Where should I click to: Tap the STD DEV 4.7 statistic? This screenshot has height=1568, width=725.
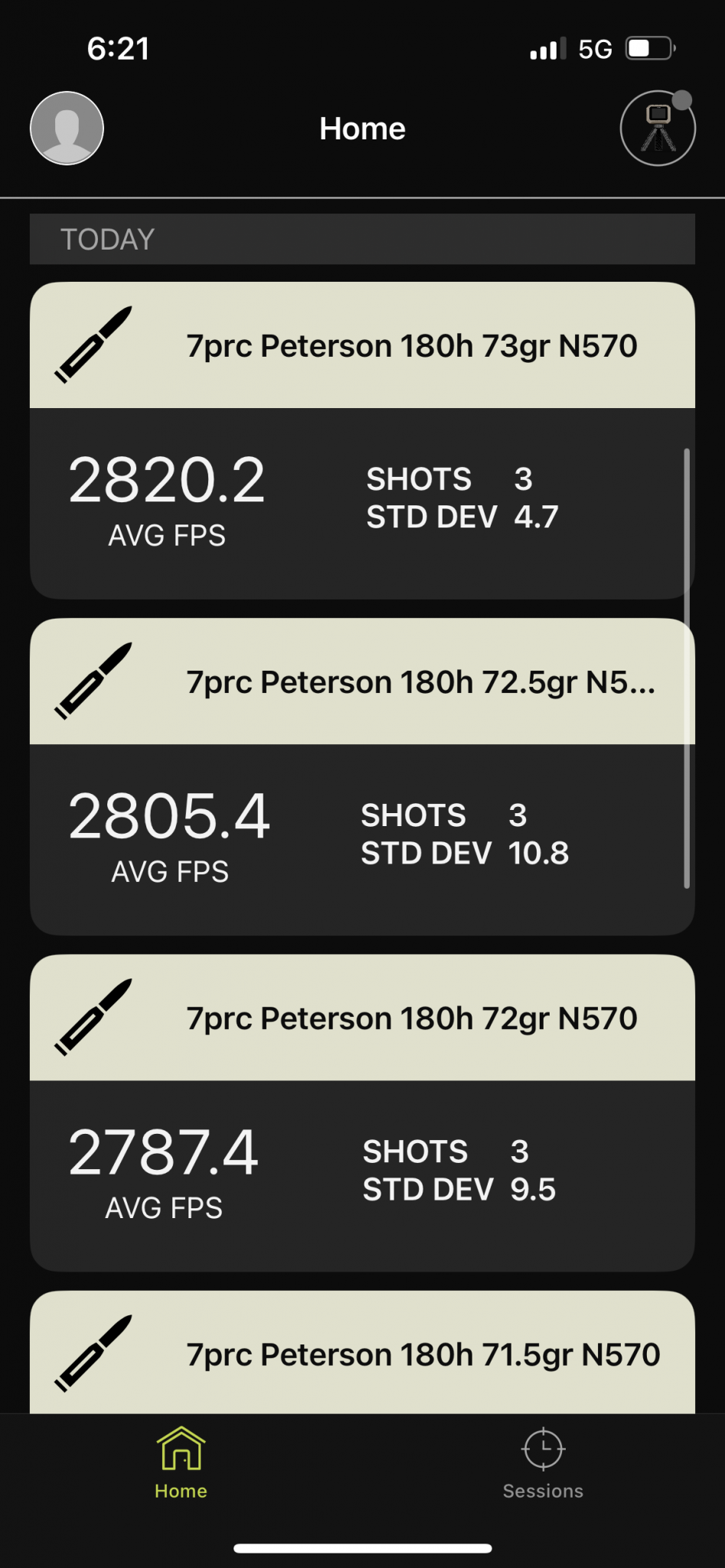click(x=462, y=518)
